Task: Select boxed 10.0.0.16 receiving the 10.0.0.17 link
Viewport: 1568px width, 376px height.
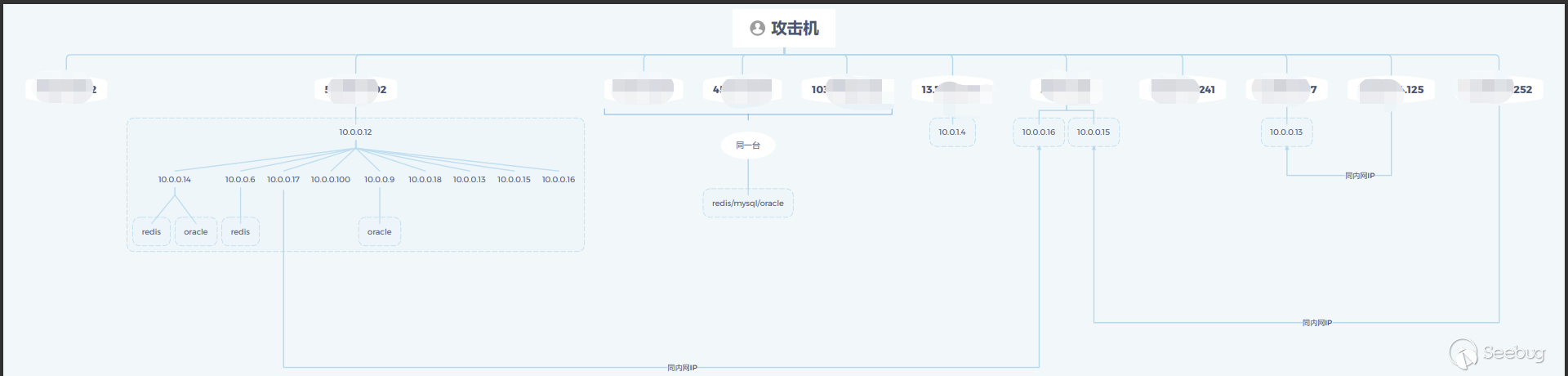Action: 1039,132
